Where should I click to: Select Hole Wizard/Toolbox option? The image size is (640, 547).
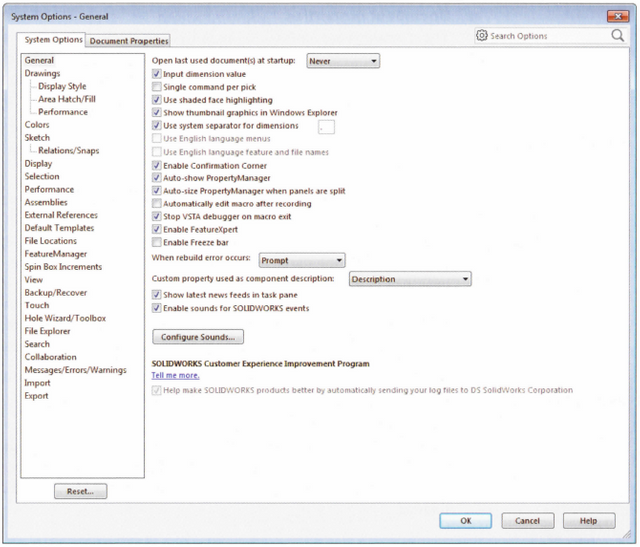pos(65,318)
